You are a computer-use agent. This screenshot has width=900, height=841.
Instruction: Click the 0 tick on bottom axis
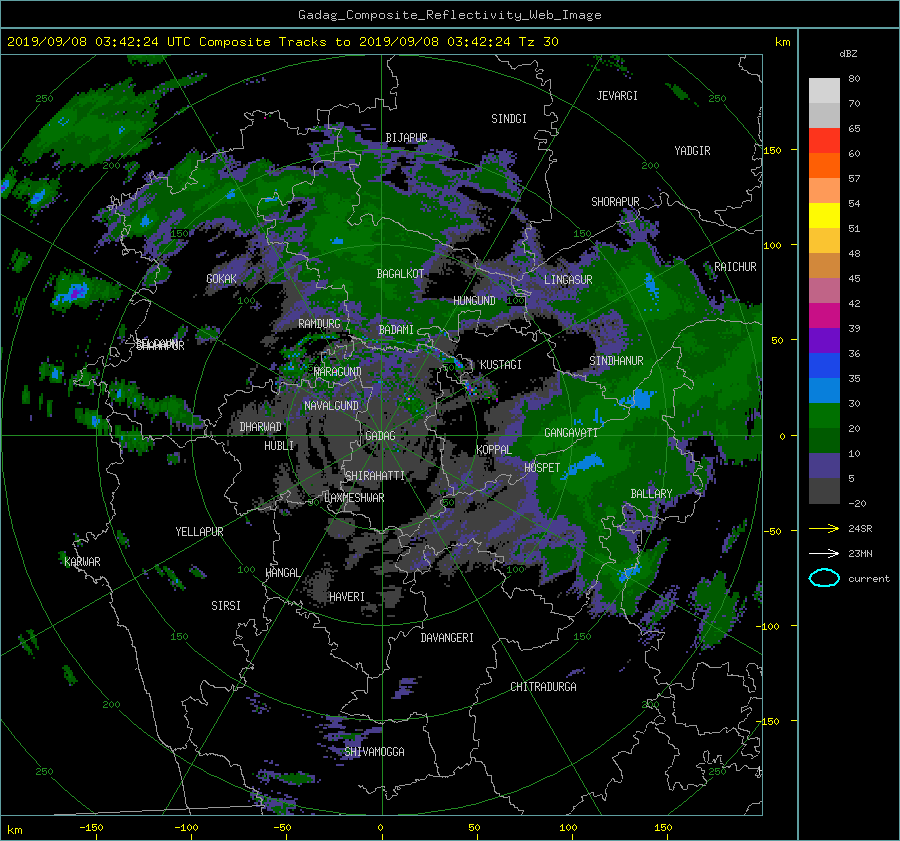(x=380, y=828)
